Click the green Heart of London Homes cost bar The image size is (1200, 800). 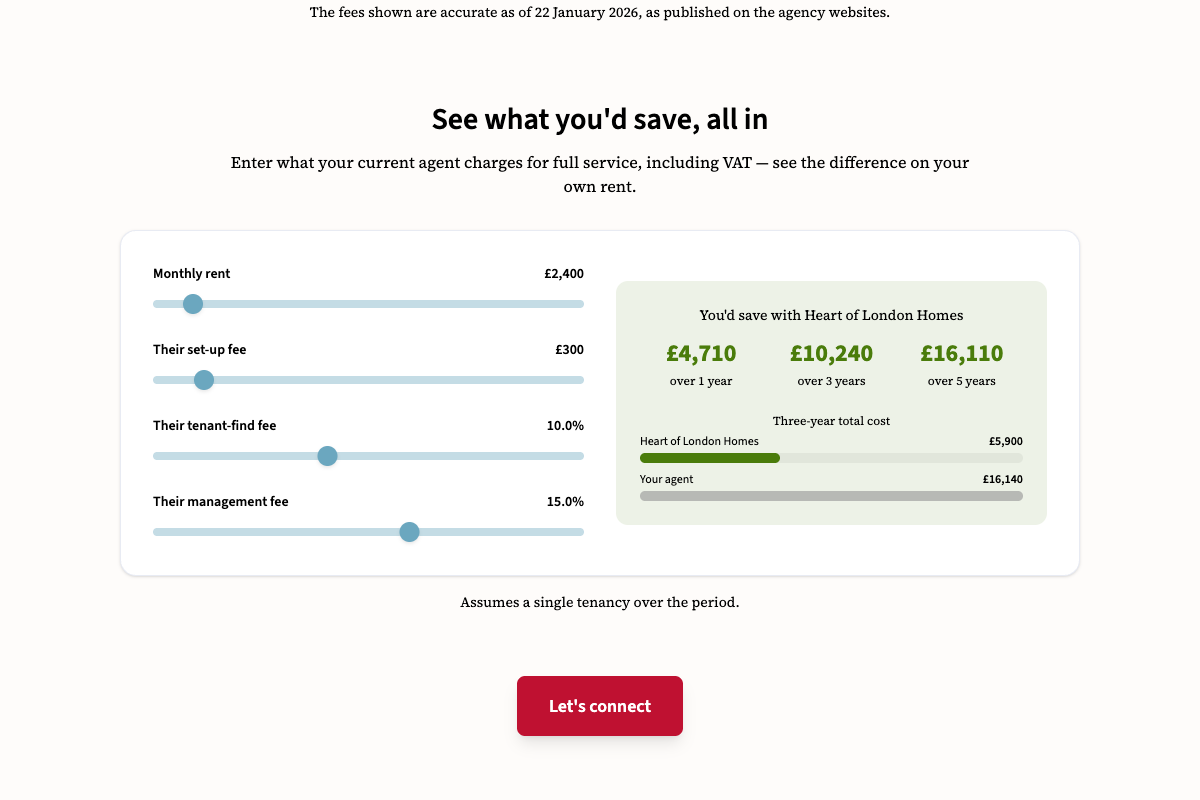point(710,458)
